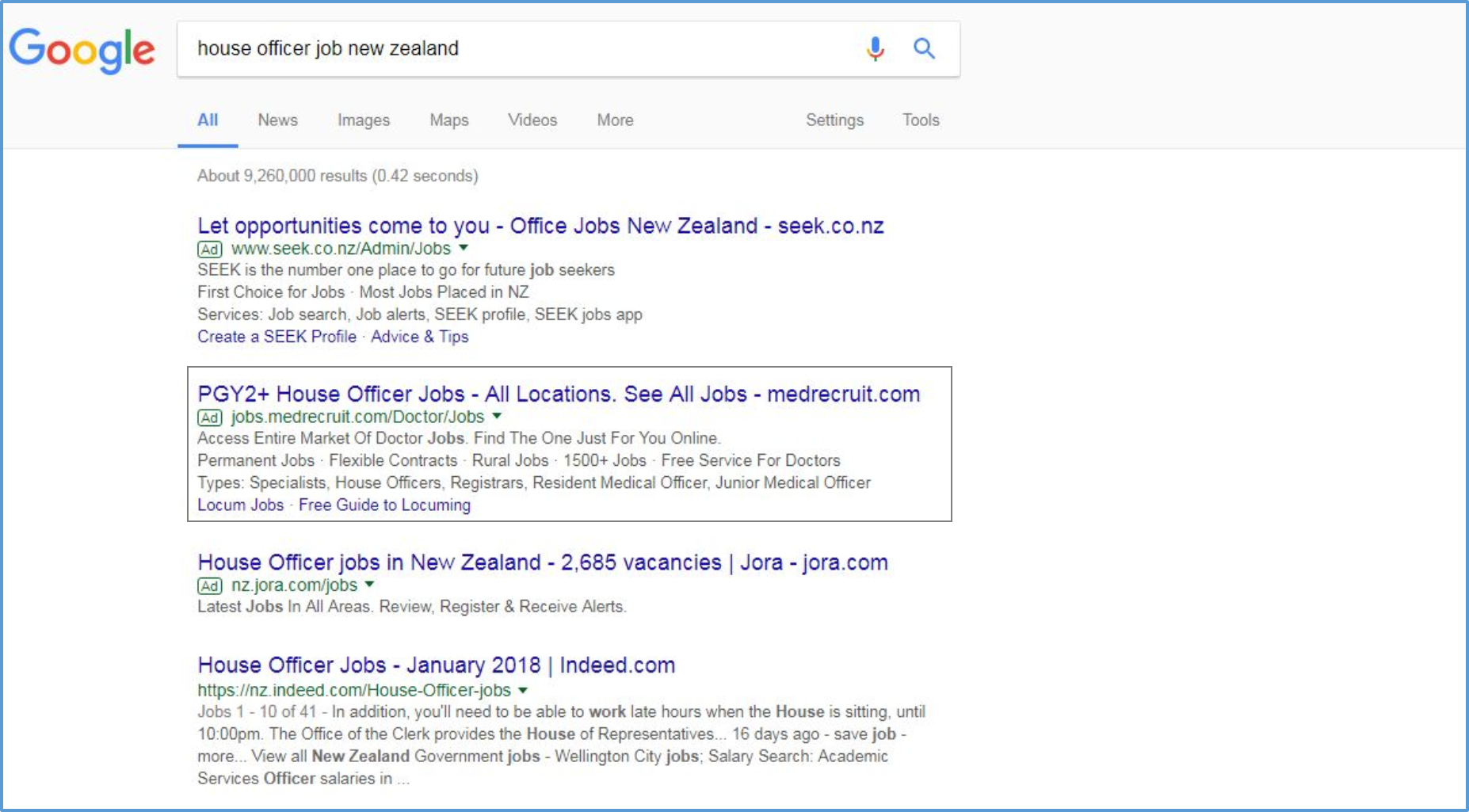Click 'Jobs 1 - 10 of 41' snippet line
This screenshot has width=1469, height=812.
point(561,711)
